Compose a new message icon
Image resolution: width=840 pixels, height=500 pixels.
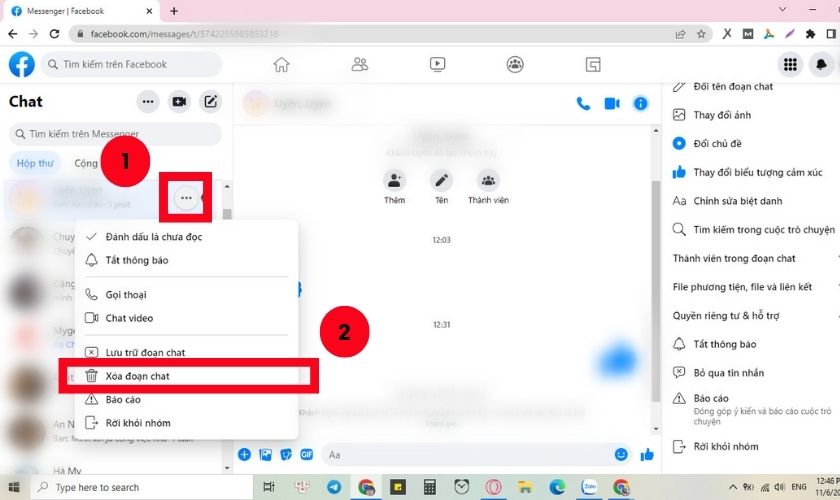[x=210, y=101]
